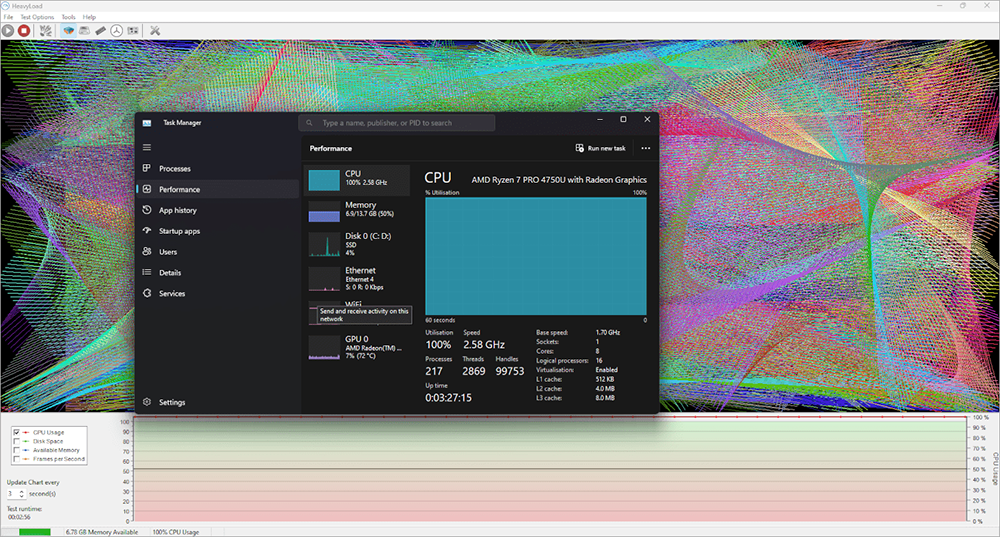This screenshot has height=537, width=1000.
Task: Toggle the grid picture icon in HeavyLoad toolbar
Action: (133, 30)
